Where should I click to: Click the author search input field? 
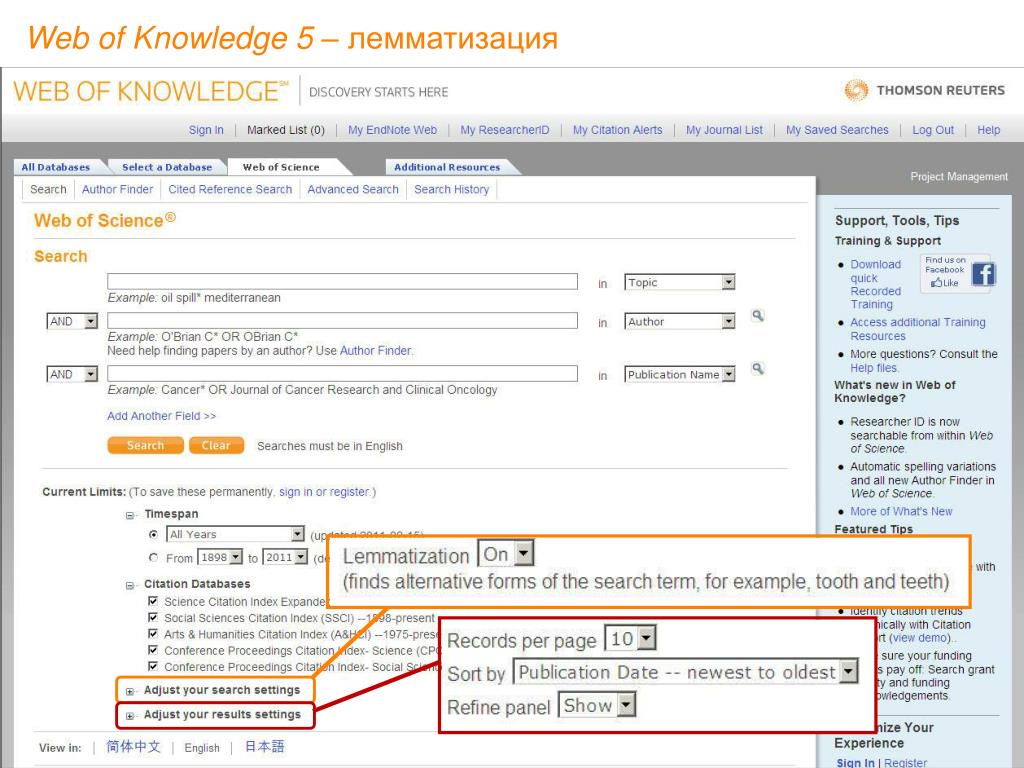[342, 321]
